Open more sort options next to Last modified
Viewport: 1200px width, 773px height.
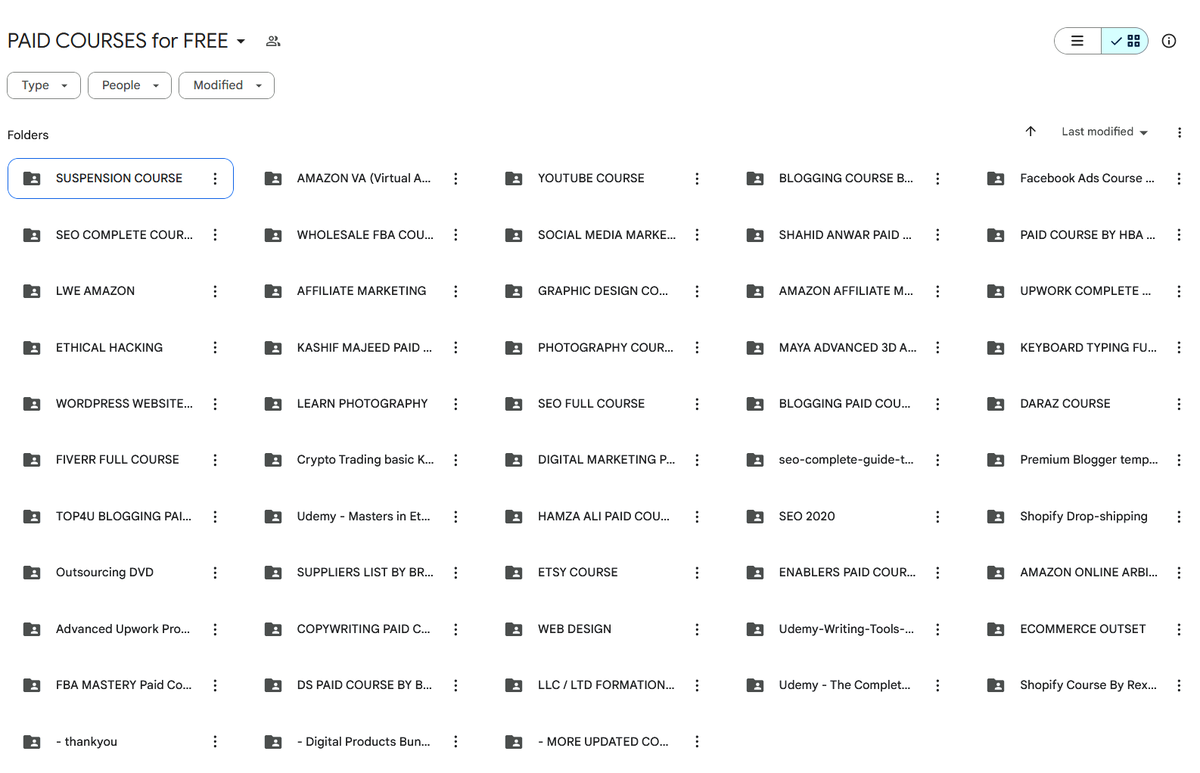[1180, 132]
